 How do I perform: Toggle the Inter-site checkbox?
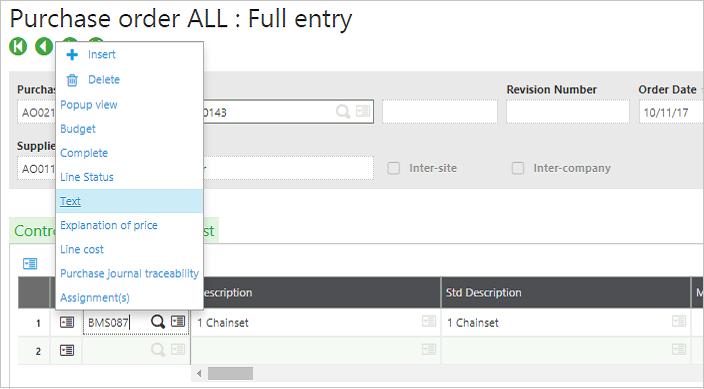click(394, 168)
